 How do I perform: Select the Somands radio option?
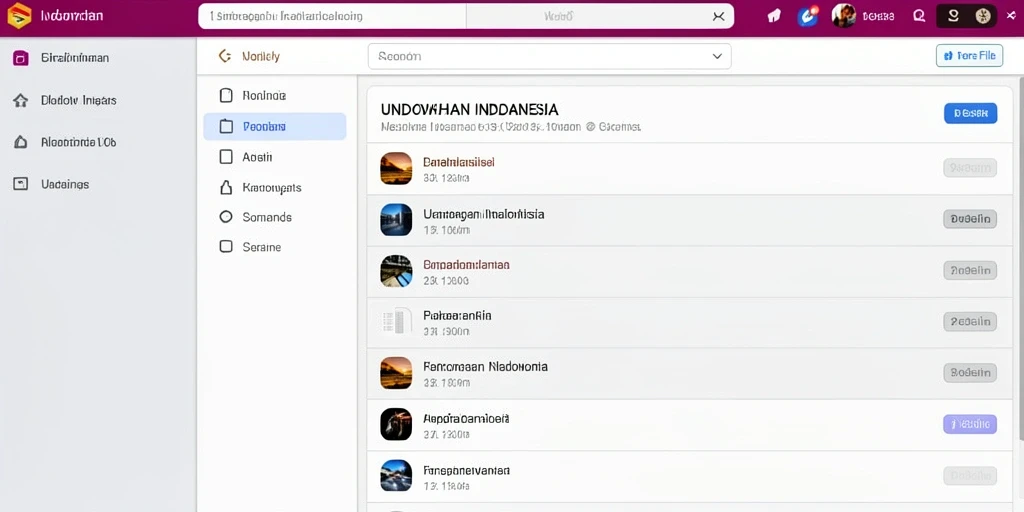(226, 217)
